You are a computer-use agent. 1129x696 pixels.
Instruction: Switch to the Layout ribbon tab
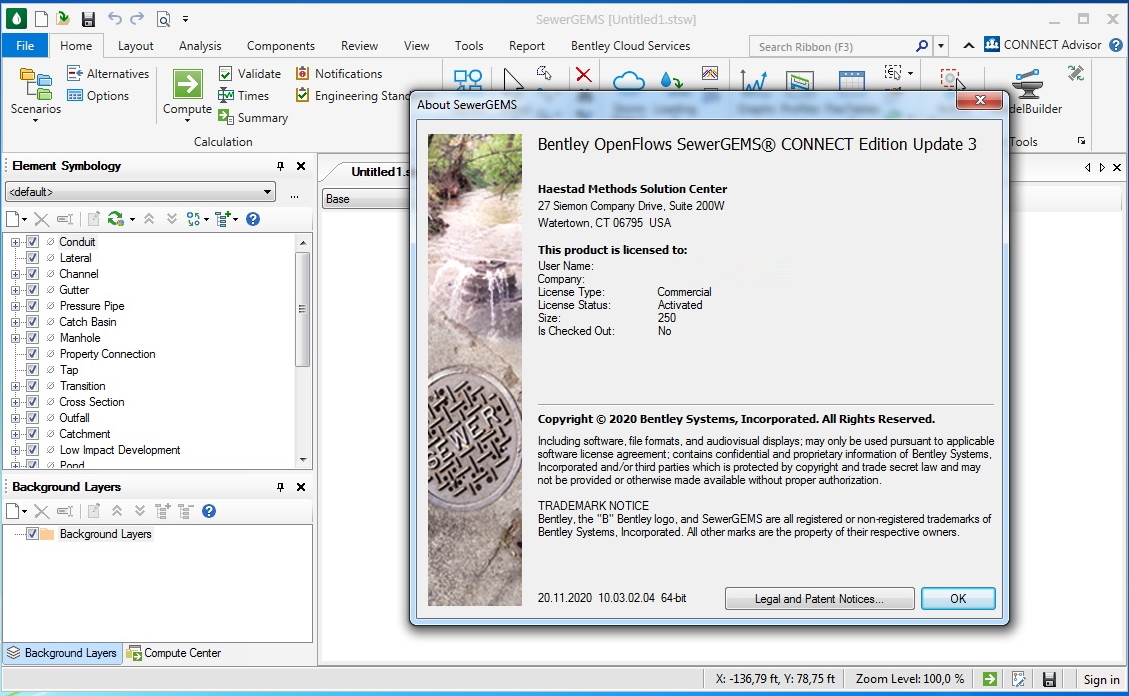coord(135,45)
